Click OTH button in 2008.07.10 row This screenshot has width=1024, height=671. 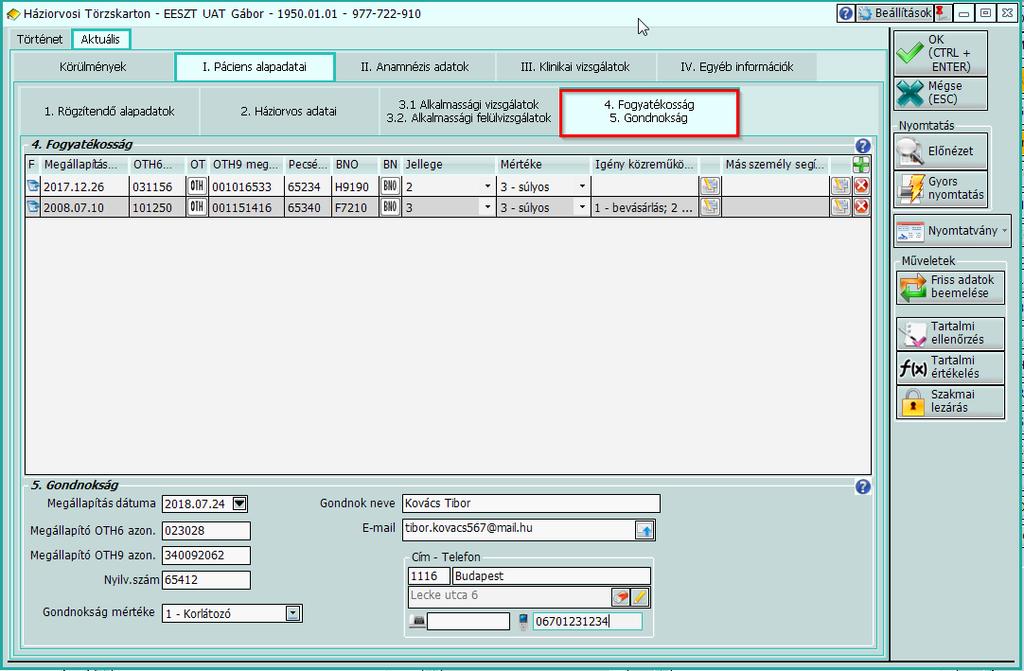click(x=197, y=207)
